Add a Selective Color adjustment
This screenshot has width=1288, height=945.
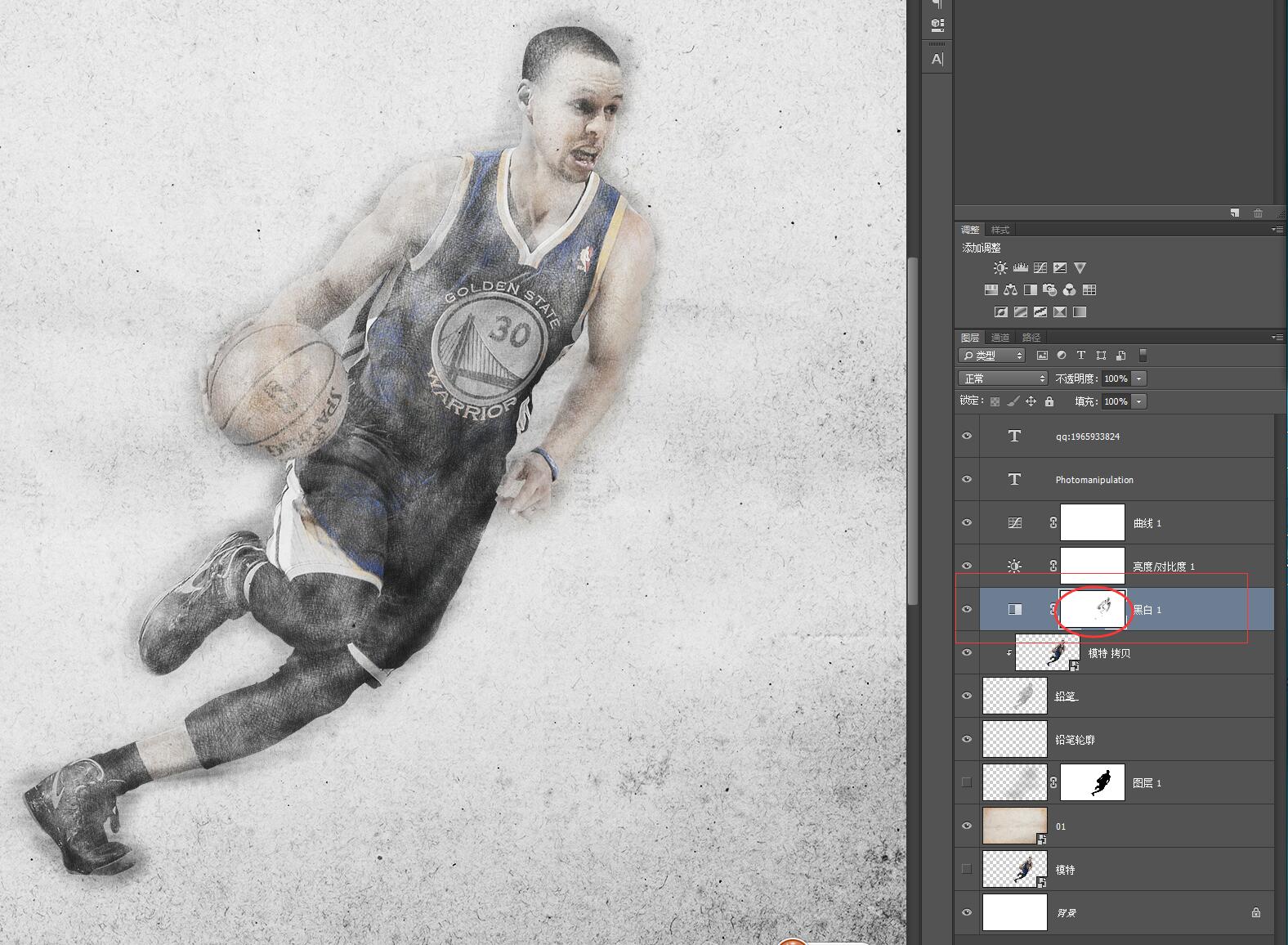[x=1060, y=311]
